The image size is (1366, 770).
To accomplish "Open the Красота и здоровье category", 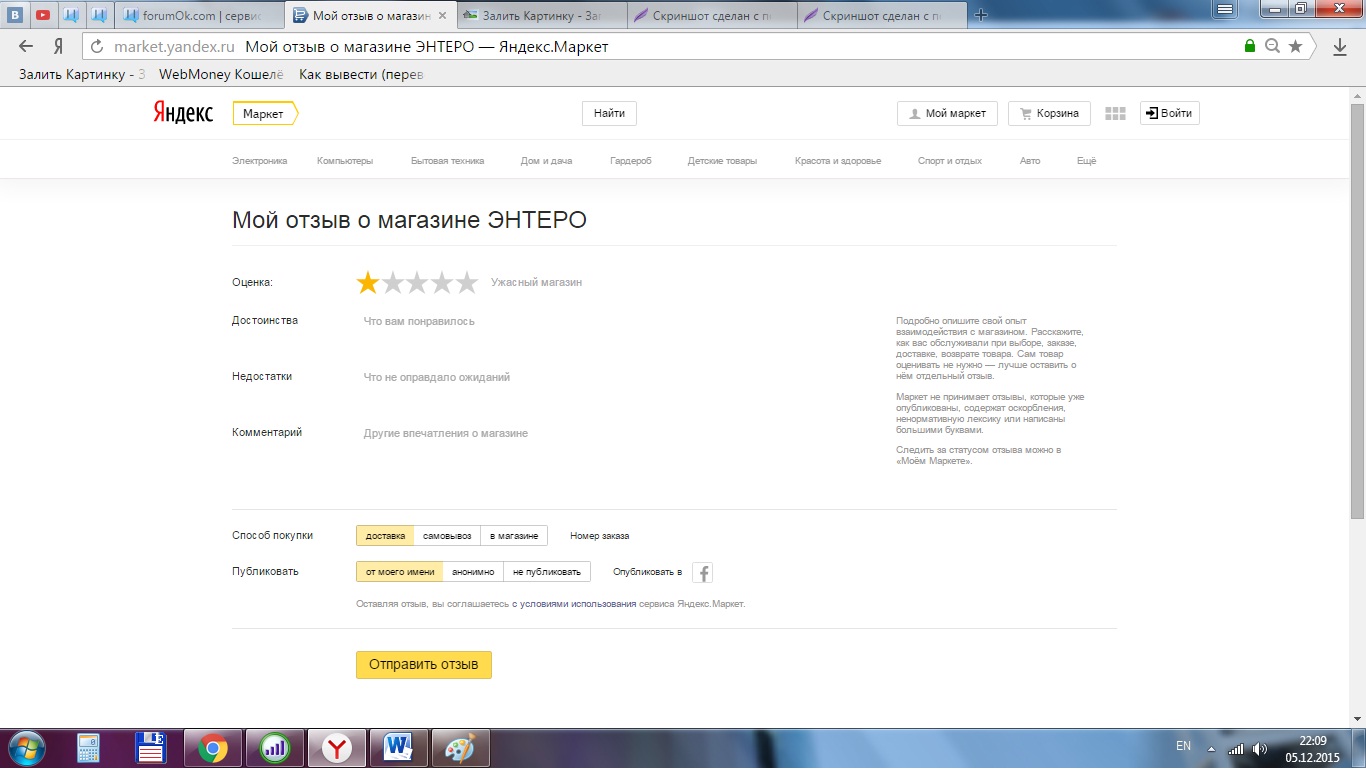I will pos(838,161).
